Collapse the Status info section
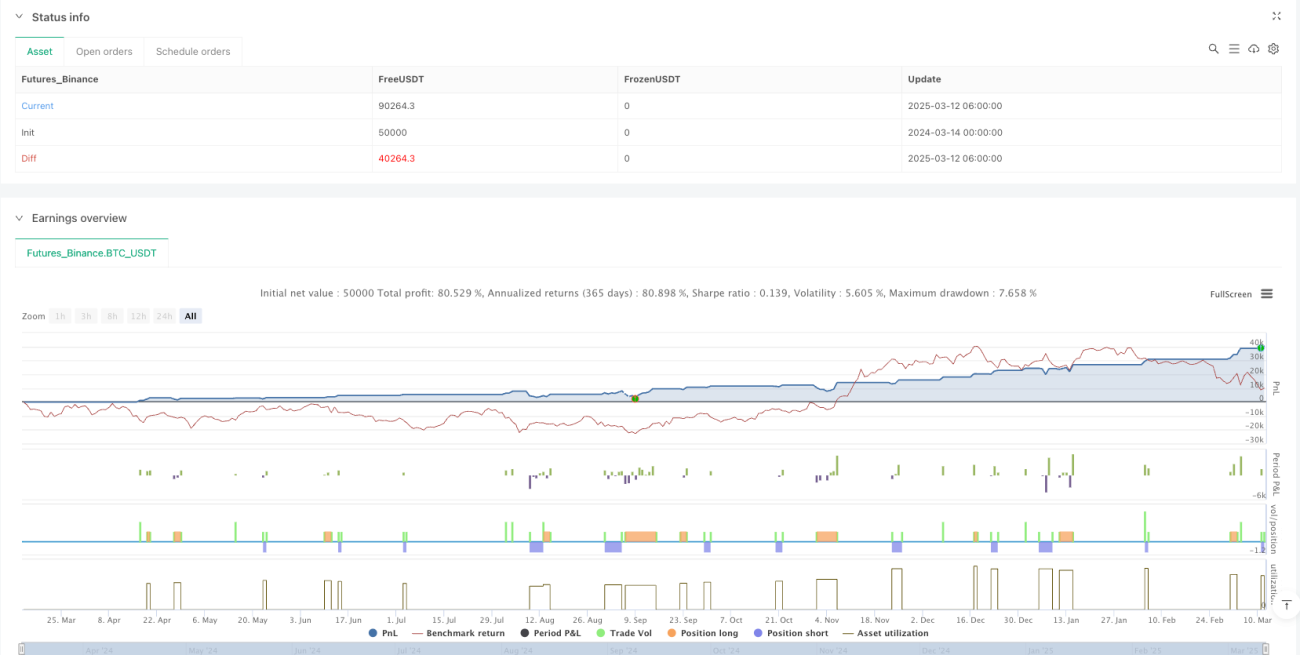The height and width of the screenshot is (655, 1300). (x=20, y=17)
